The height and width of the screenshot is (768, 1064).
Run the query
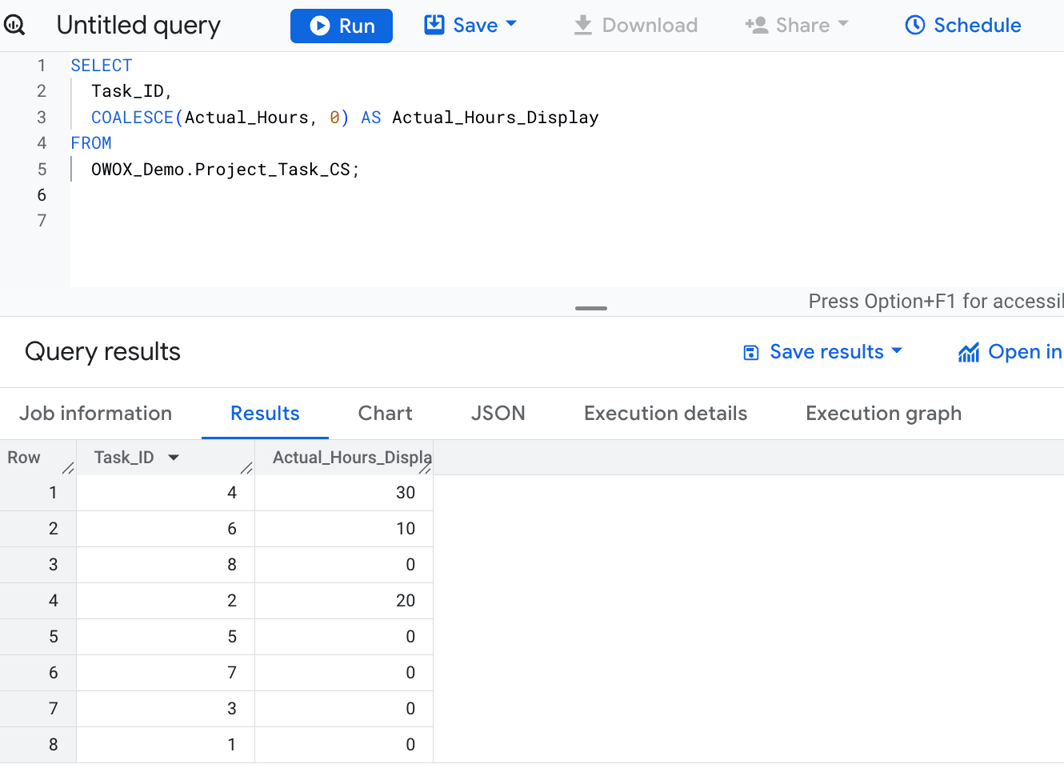[341, 26]
